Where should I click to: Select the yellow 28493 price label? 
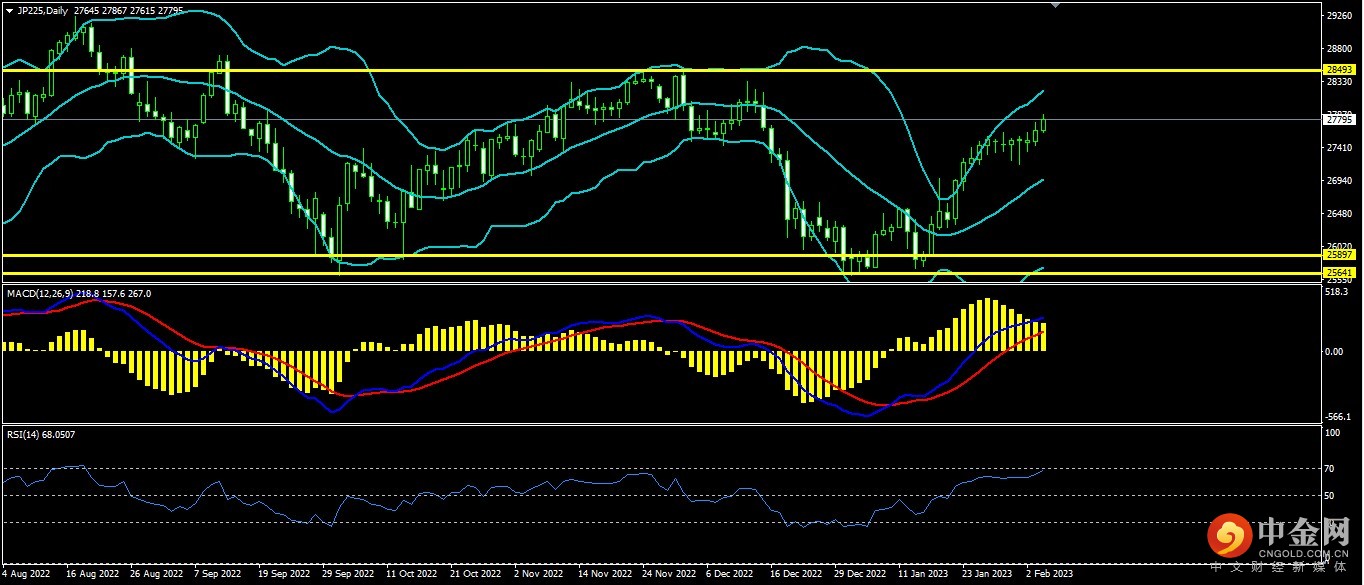[x=1338, y=70]
